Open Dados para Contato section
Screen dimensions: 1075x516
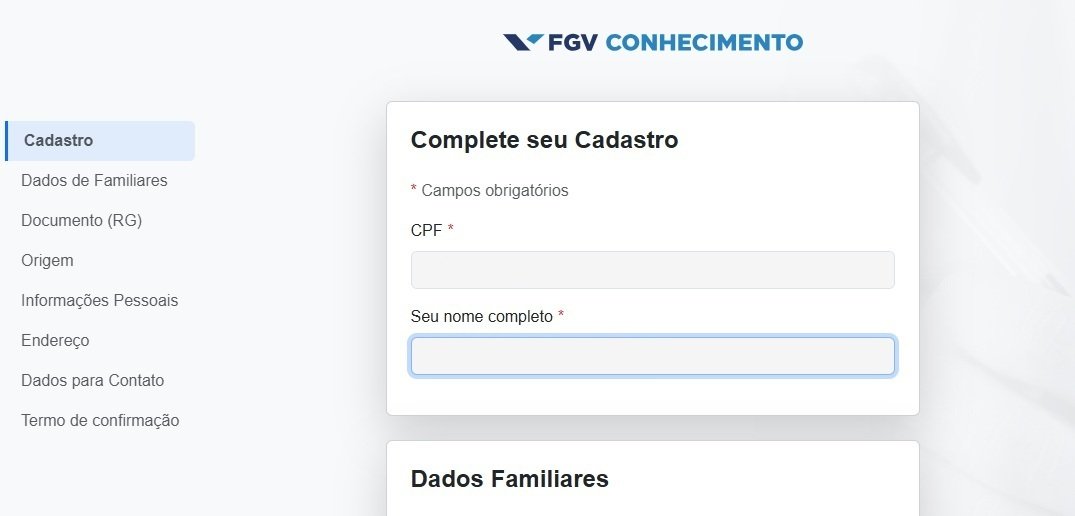point(93,380)
